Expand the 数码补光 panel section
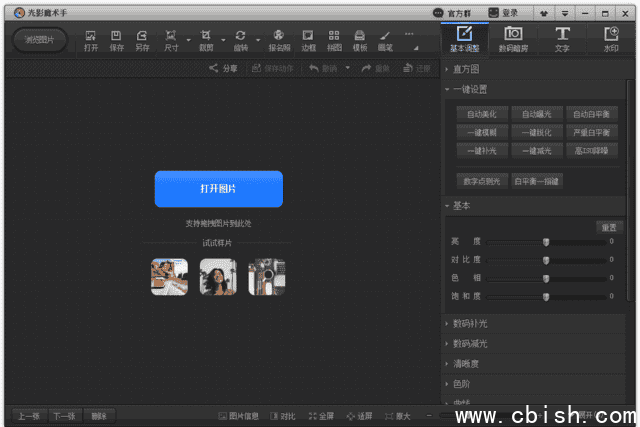 click(x=470, y=324)
